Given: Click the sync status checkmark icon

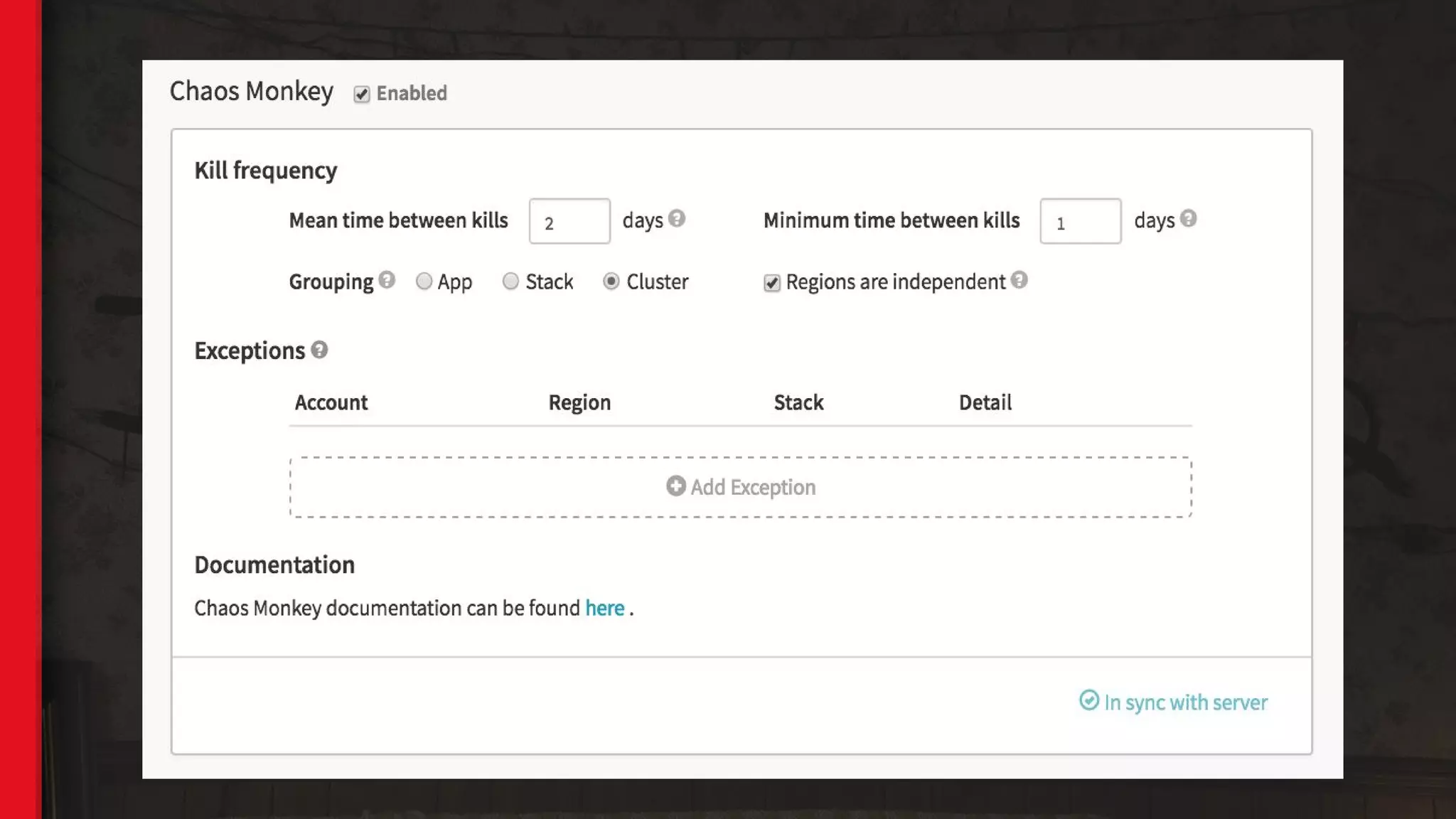Looking at the screenshot, I should pos(1088,700).
